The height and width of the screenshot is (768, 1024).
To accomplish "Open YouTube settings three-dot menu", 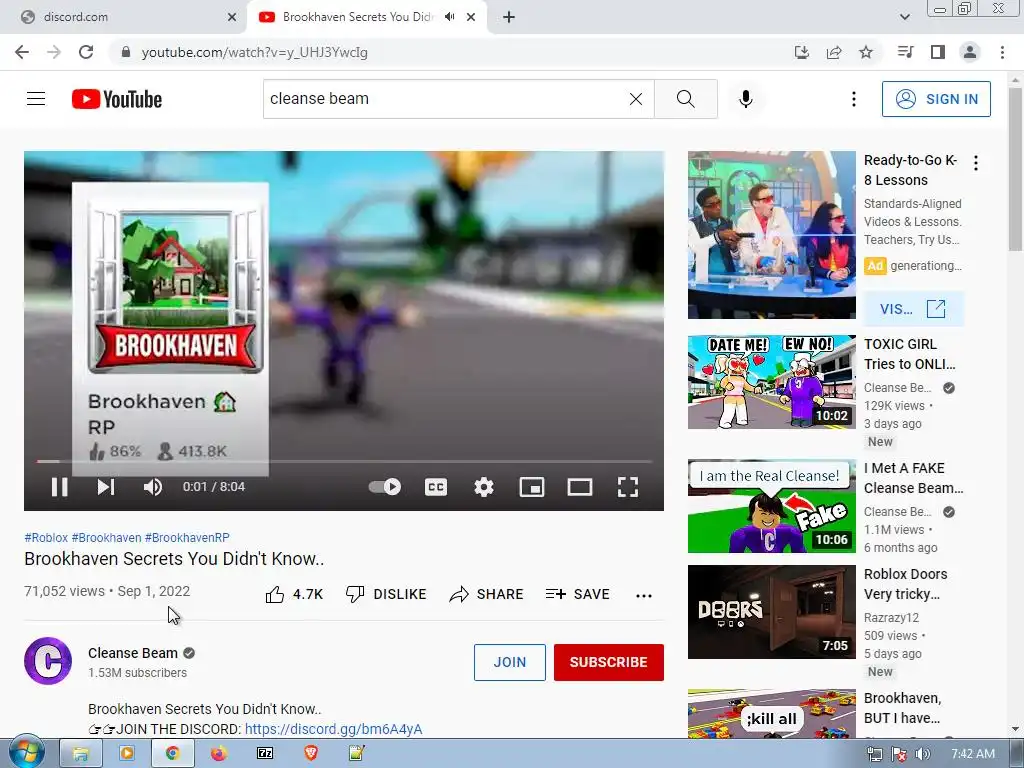I will point(854,99).
